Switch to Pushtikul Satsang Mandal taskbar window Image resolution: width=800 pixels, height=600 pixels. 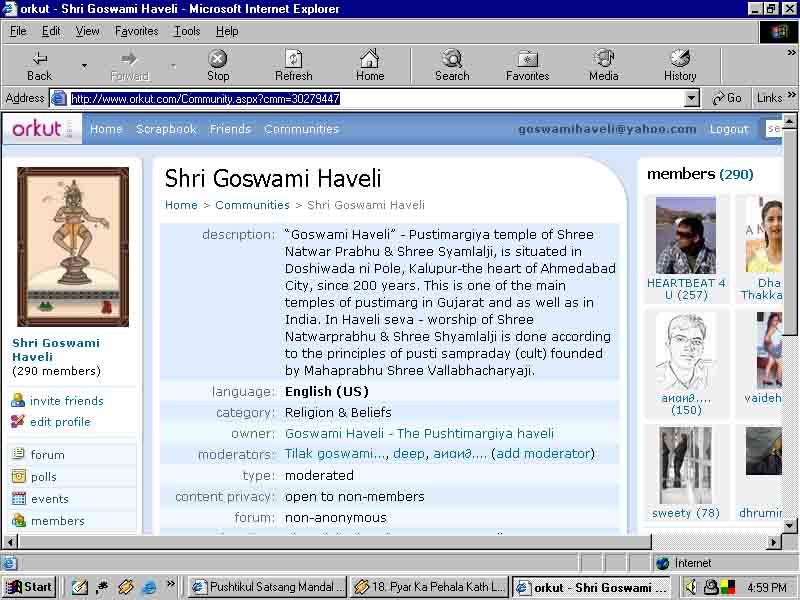(x=267, y=587)
